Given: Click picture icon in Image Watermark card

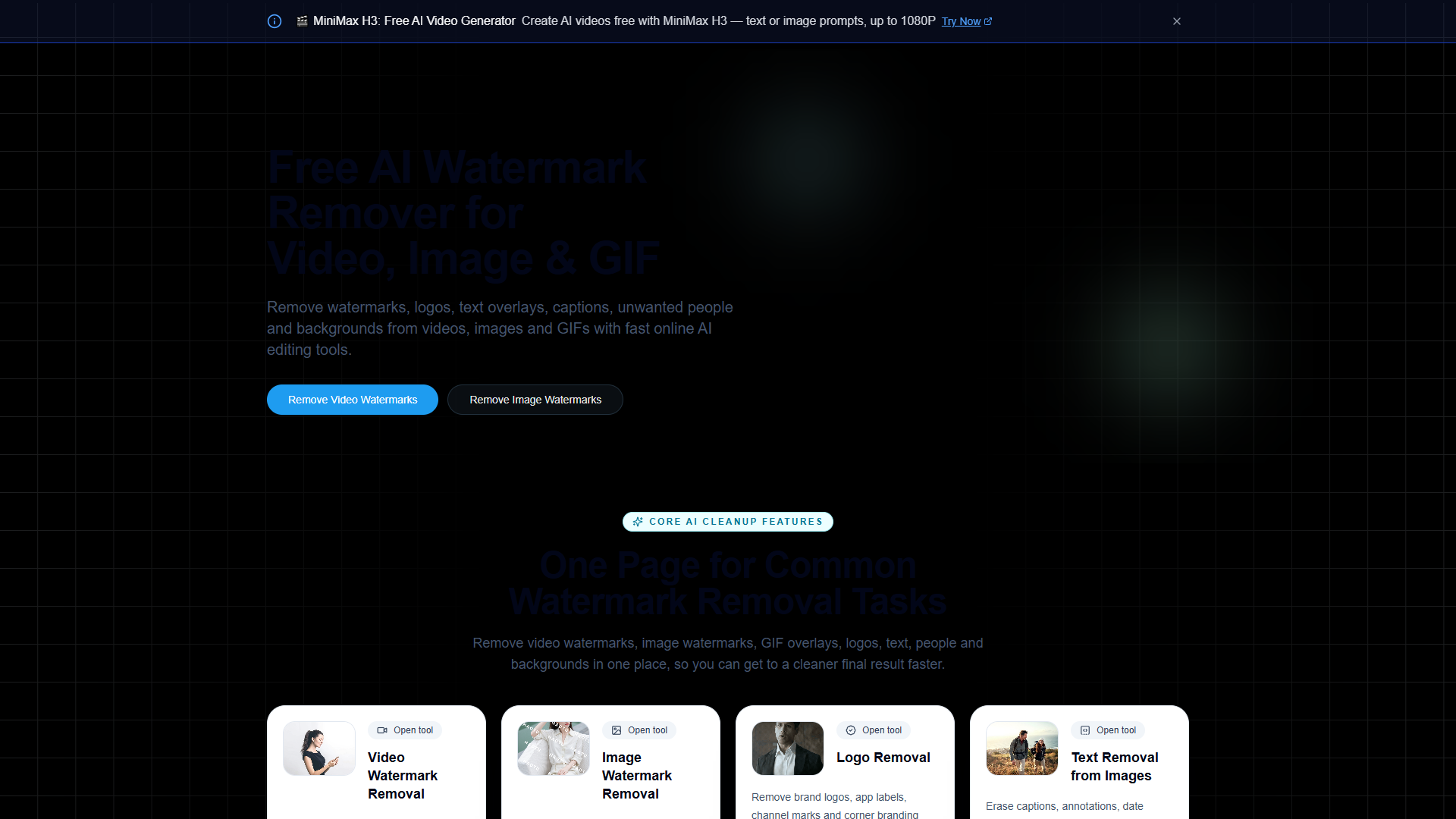Looking at the screenshot, I should coord(617,730).
